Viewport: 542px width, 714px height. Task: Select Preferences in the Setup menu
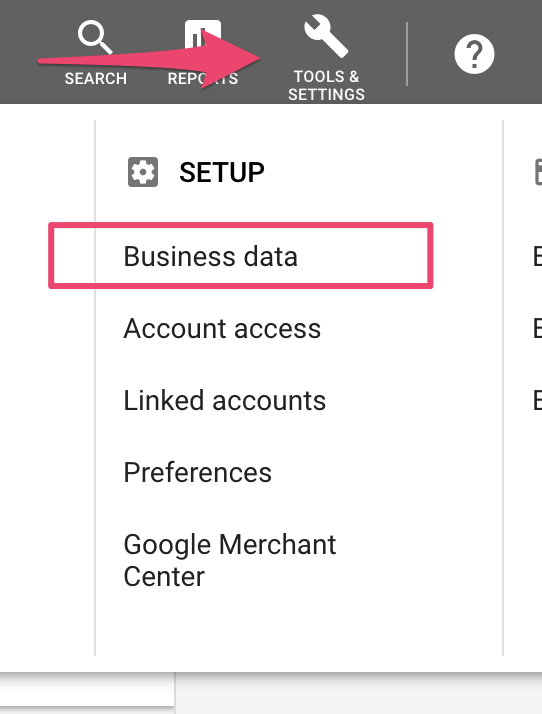(x=198, y=472)
